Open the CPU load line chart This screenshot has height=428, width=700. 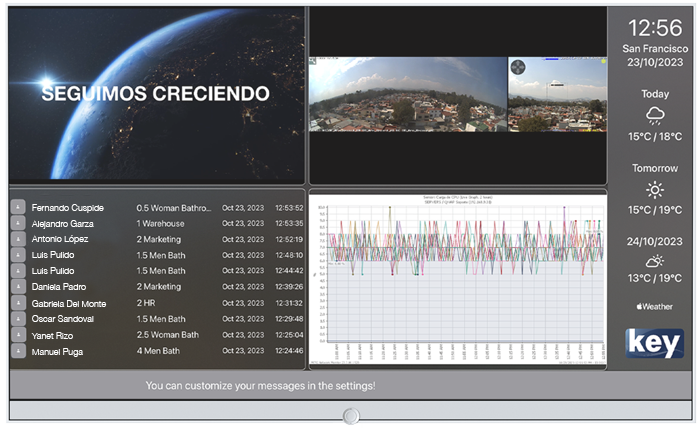coord(458,280)
